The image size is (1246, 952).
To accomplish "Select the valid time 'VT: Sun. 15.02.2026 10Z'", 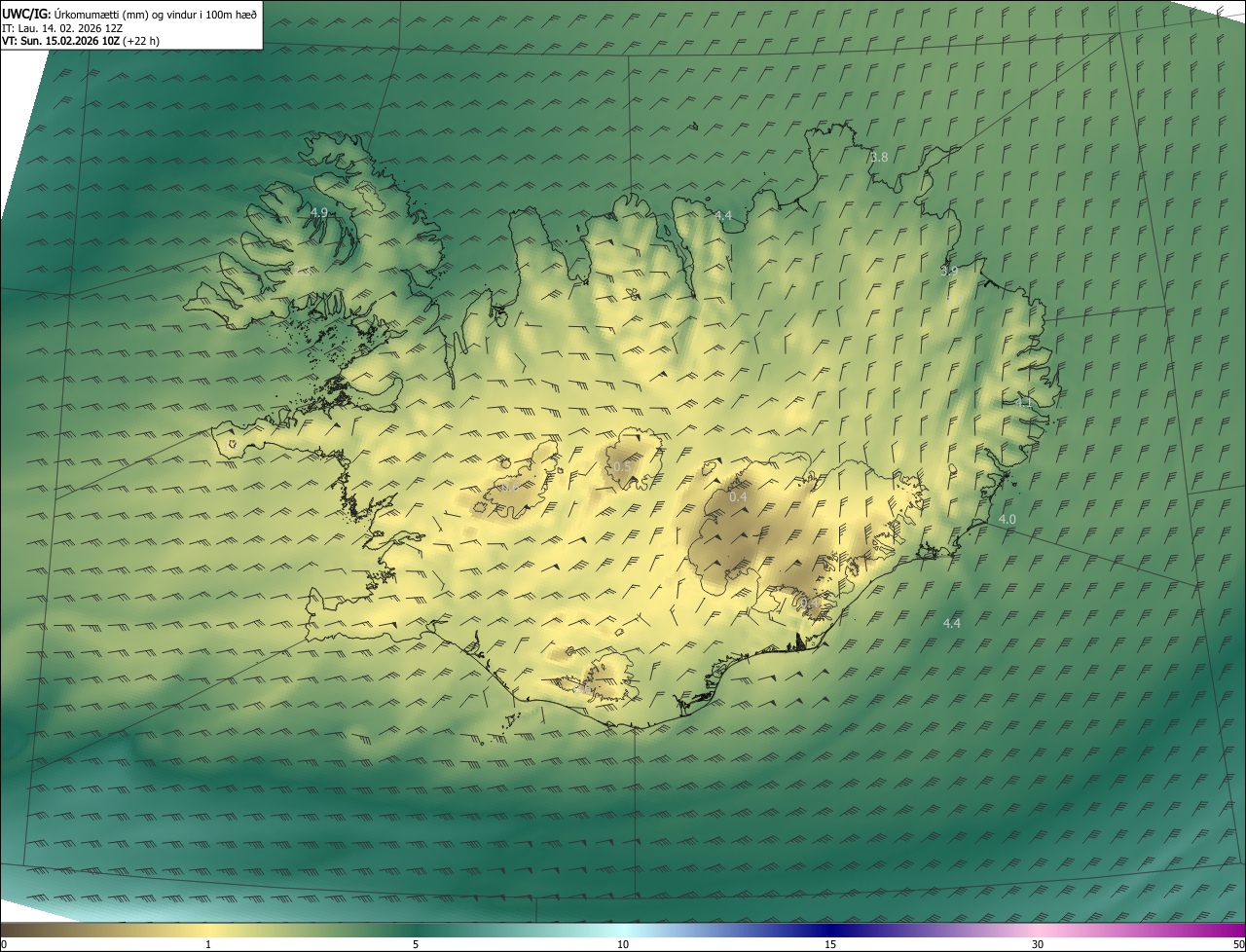I will pyautogui.click(x=60, y=41).
